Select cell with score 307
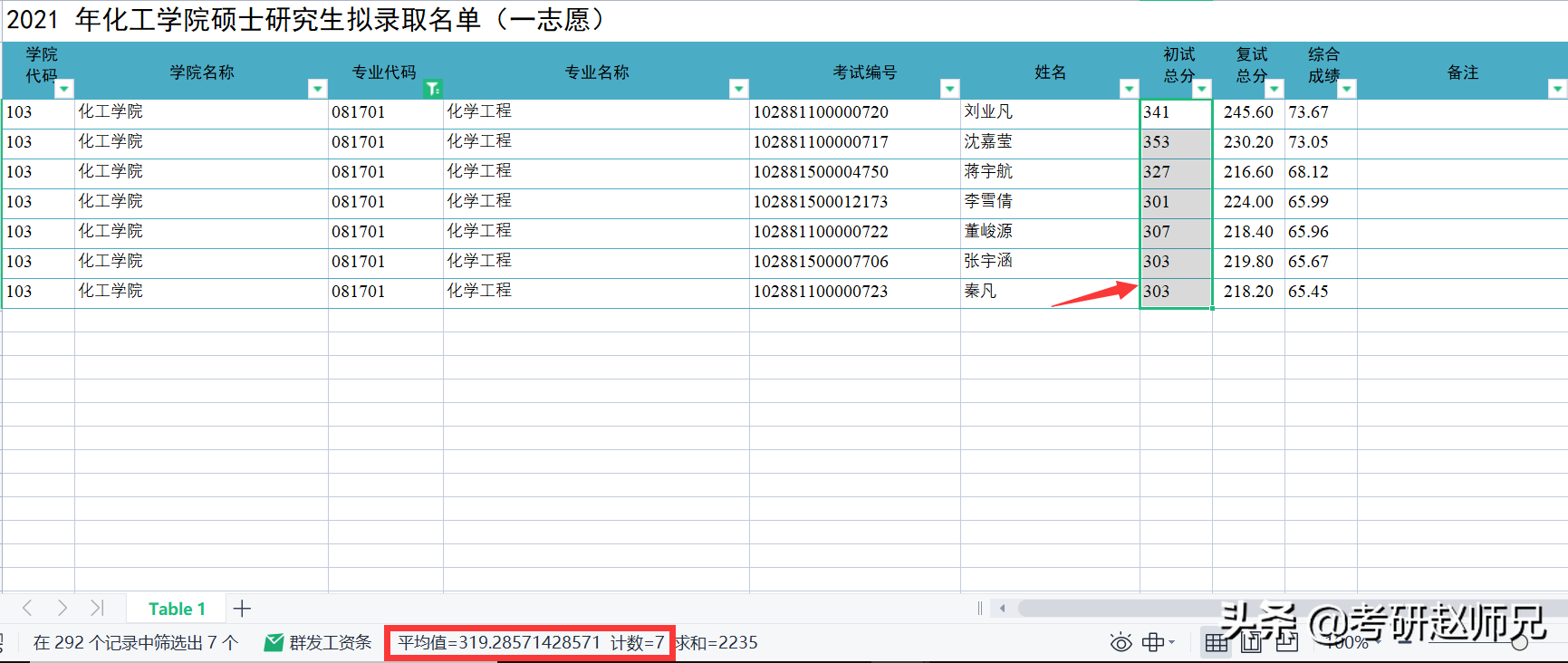This screenshot has height=663, width=1568. [x=1176, y=232]
